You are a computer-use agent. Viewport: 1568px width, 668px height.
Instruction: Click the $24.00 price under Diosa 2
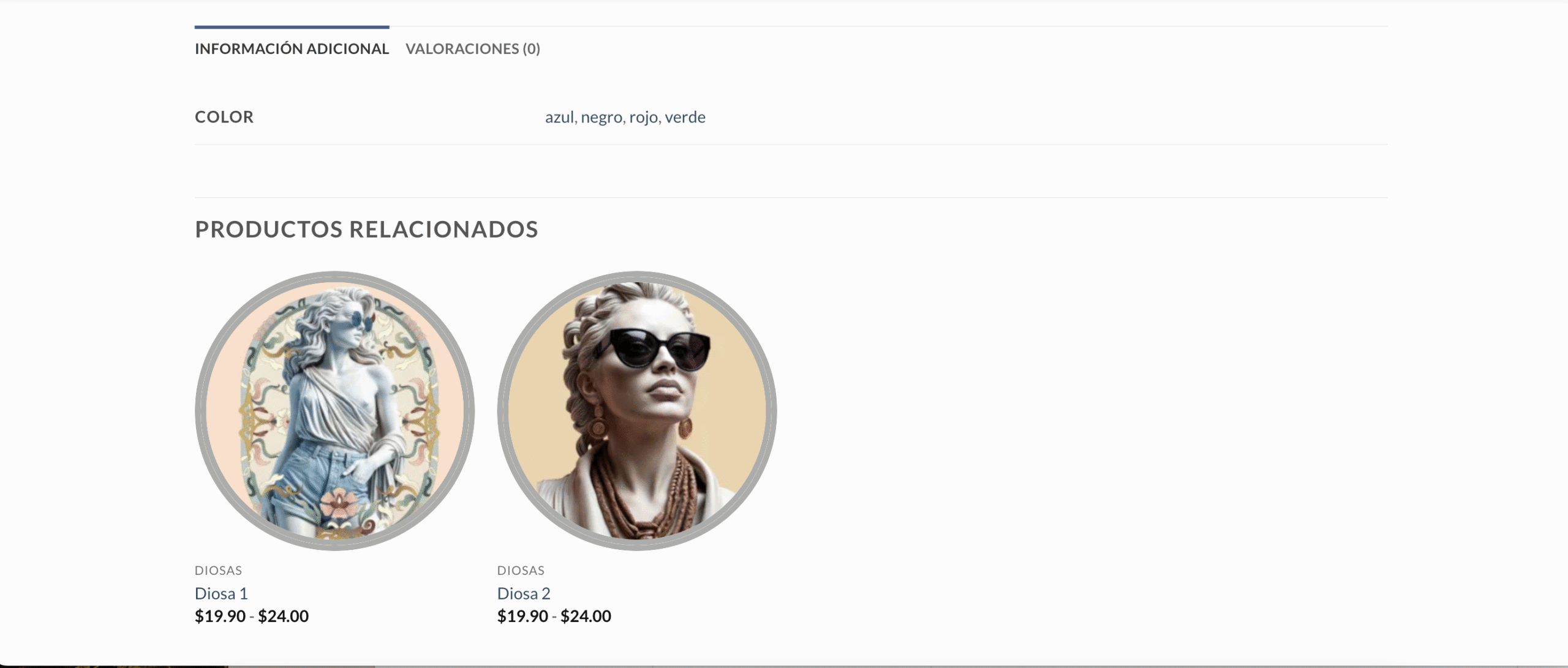[586, 616]
